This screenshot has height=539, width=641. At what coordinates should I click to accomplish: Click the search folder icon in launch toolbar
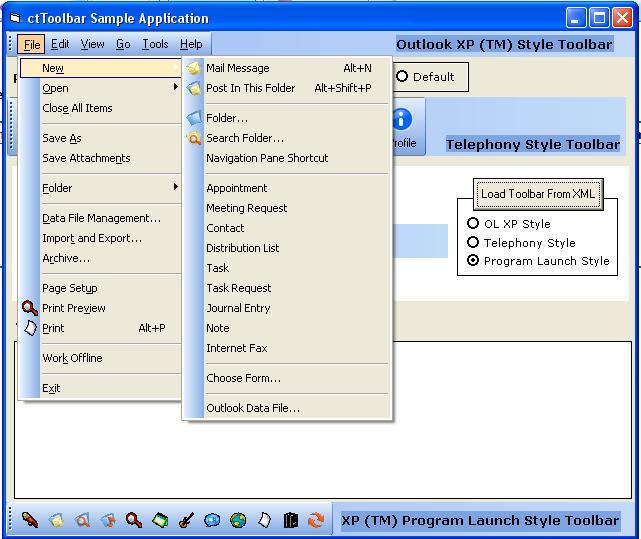pos(82,520)
